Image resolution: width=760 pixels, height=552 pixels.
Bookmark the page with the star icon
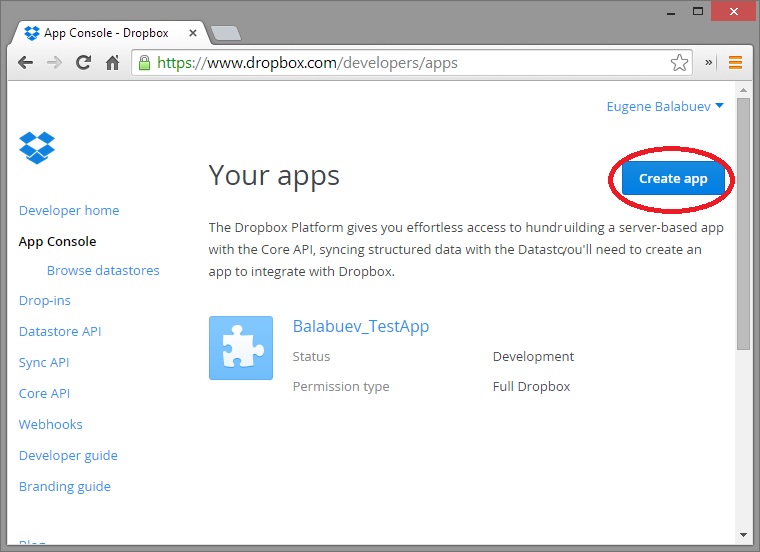679,63
